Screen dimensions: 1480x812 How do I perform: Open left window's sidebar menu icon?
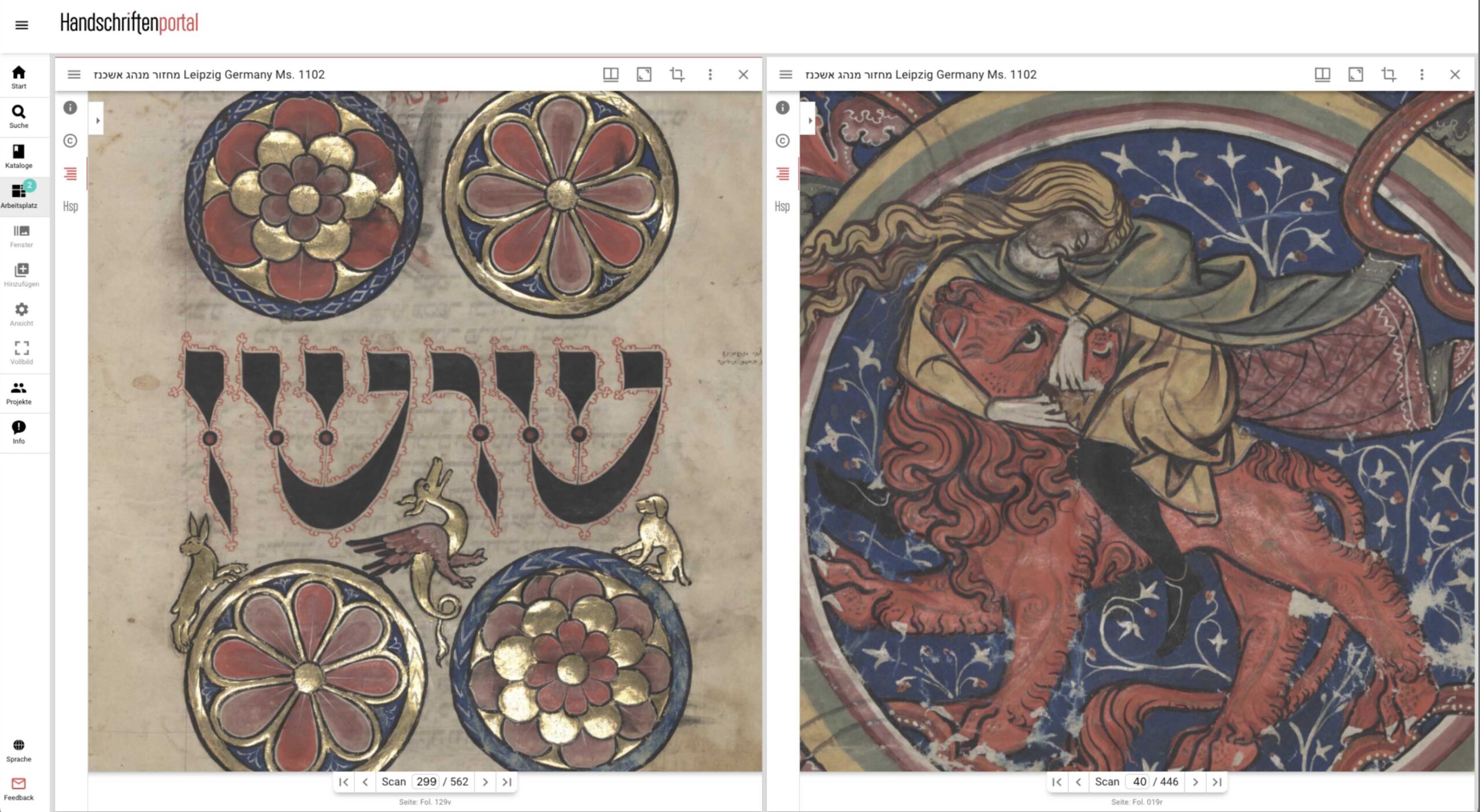pyautogui.click(x=74, y=75)
